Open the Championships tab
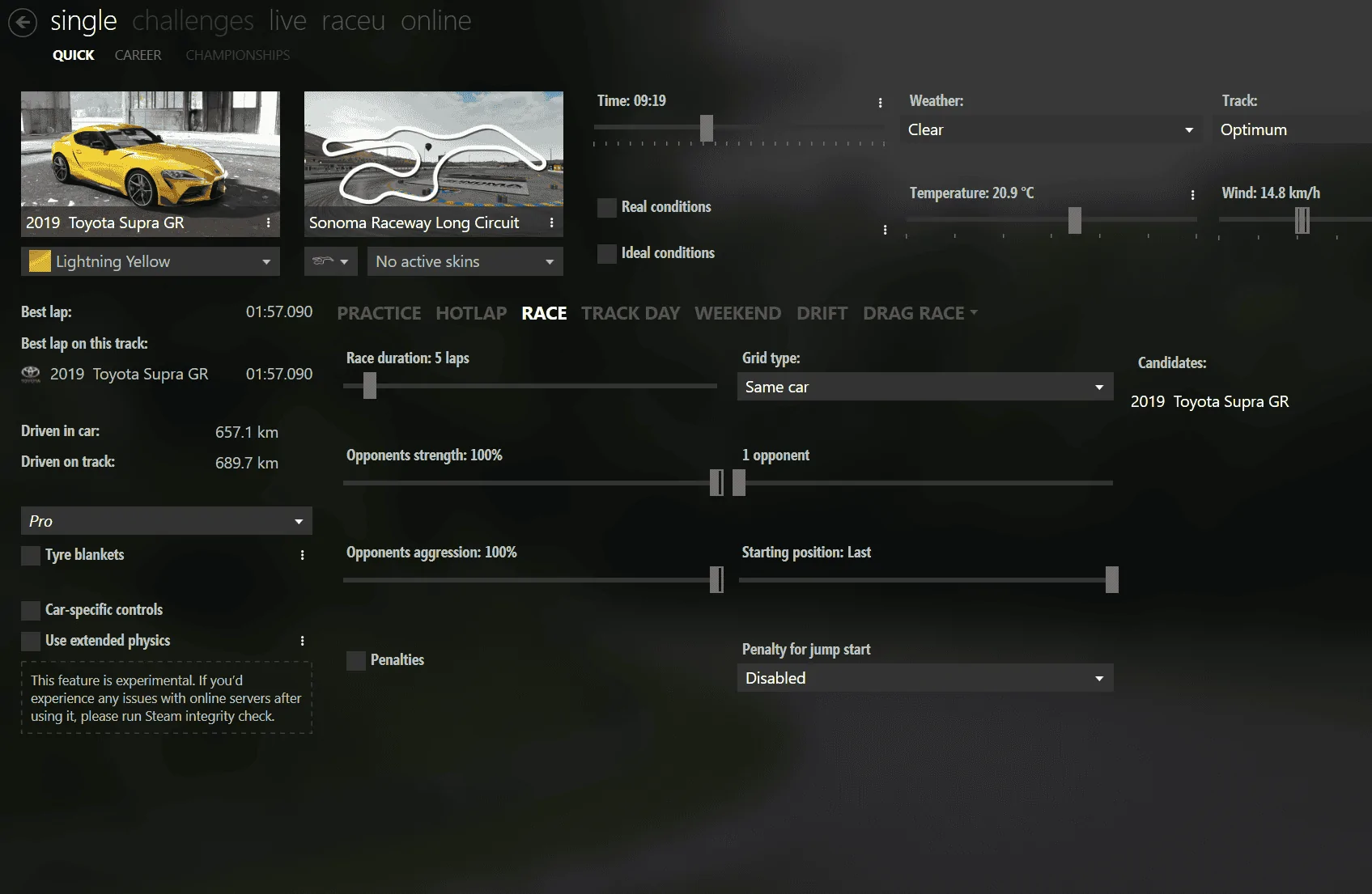Screen dimensions: 1372x894 point(238,55)
